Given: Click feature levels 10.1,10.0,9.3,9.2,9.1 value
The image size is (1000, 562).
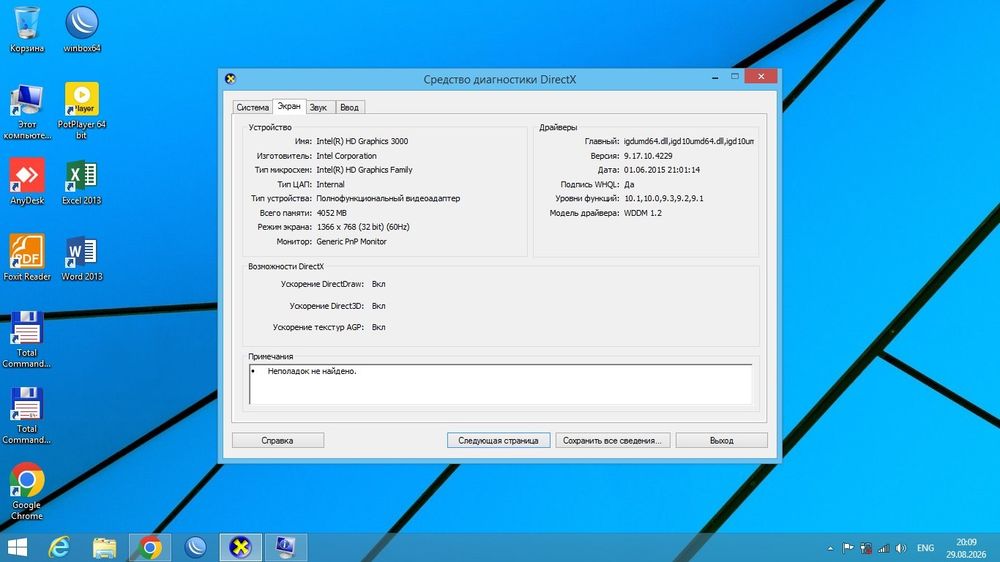Looking at the screenshot, I should (663, 198).
